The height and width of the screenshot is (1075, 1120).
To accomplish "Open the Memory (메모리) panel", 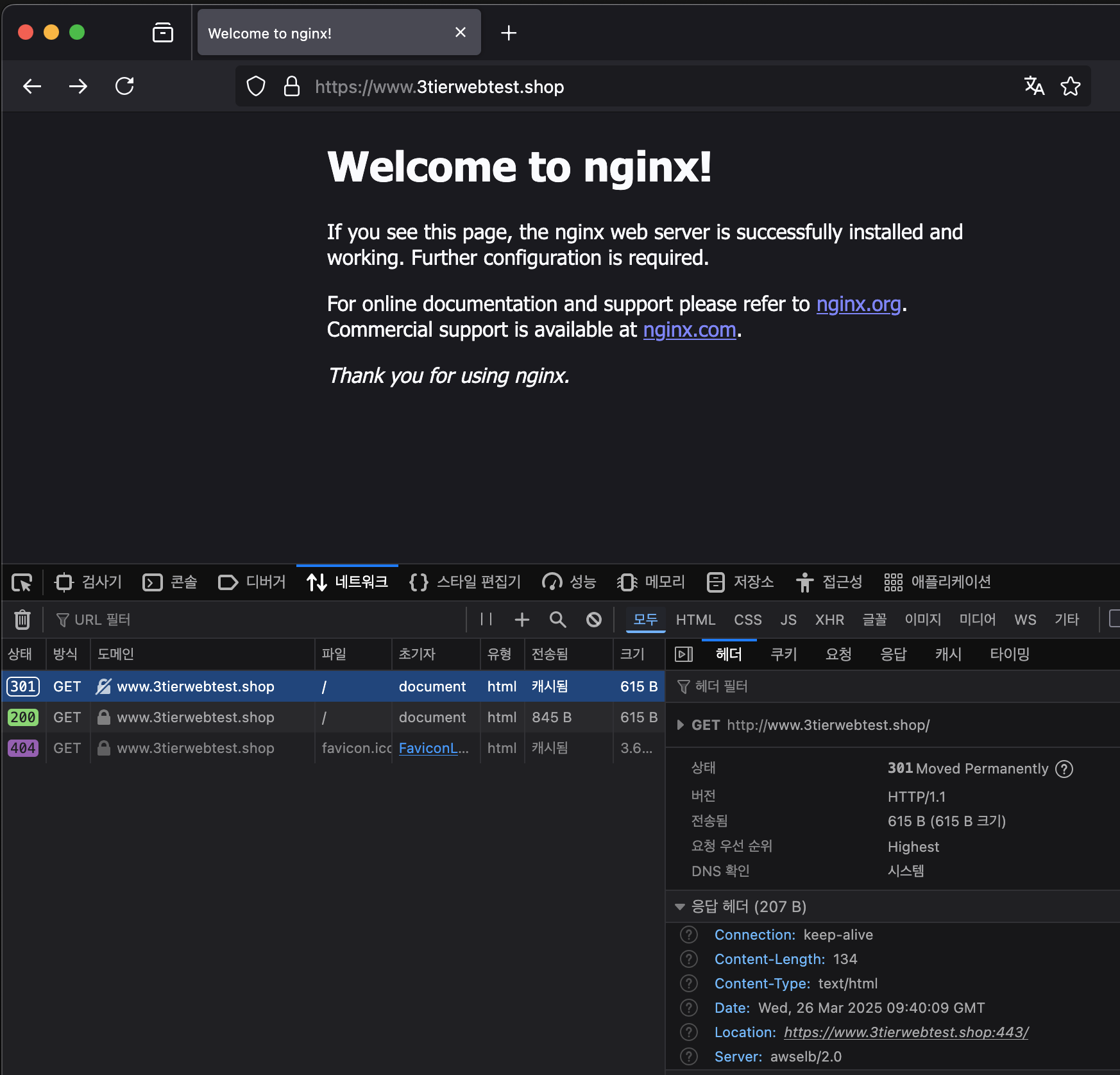I will point(651,582).
